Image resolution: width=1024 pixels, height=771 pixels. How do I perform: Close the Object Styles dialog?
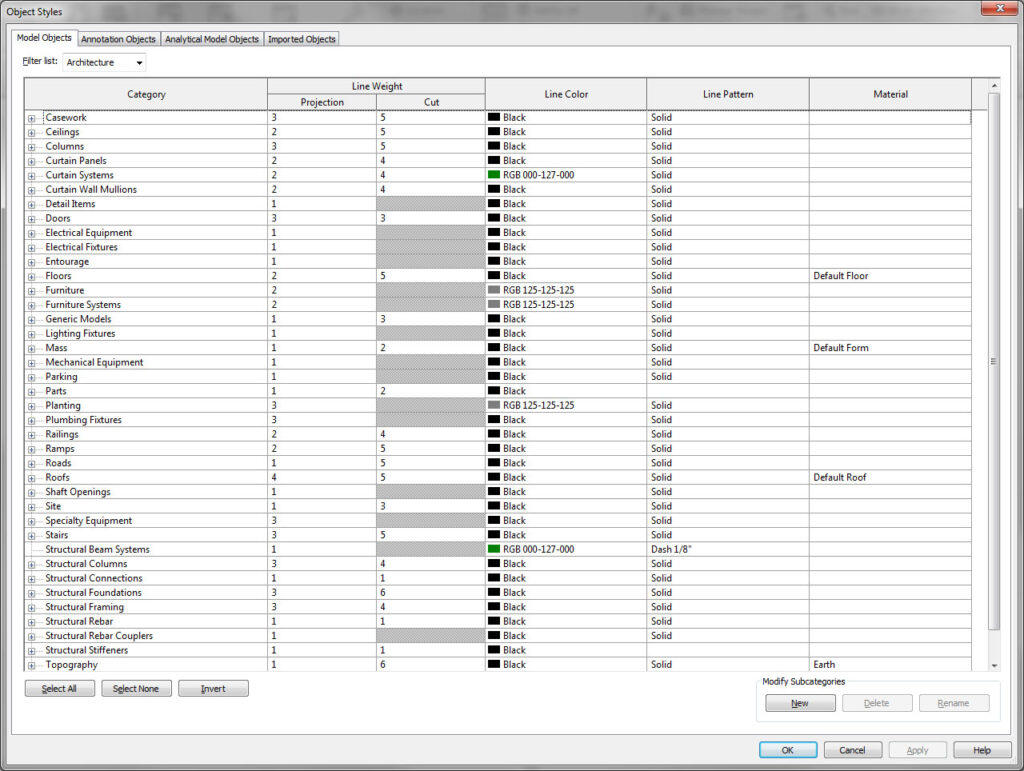(x=1000, y=8)
